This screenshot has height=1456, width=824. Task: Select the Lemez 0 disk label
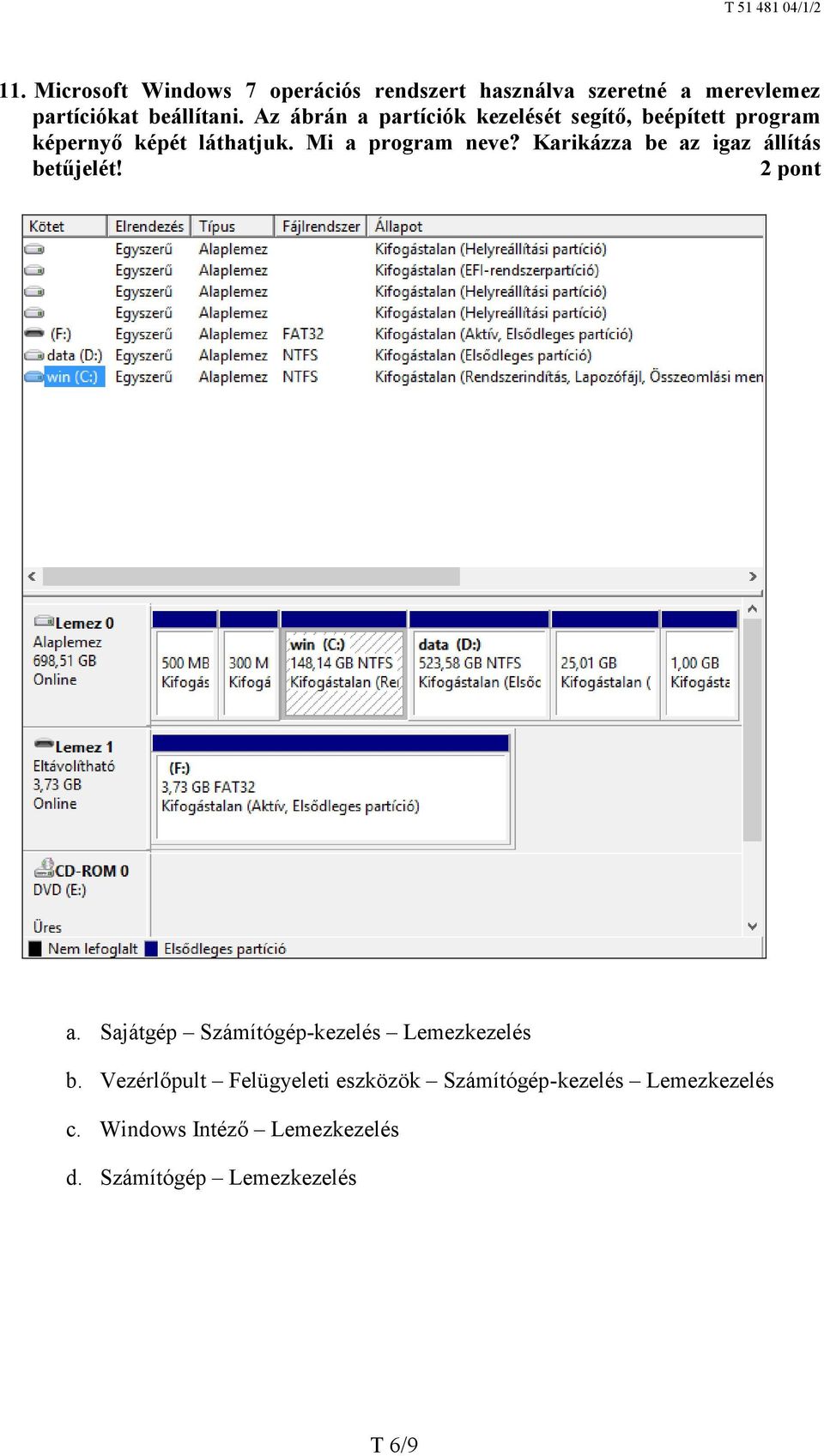pos(84,624)
